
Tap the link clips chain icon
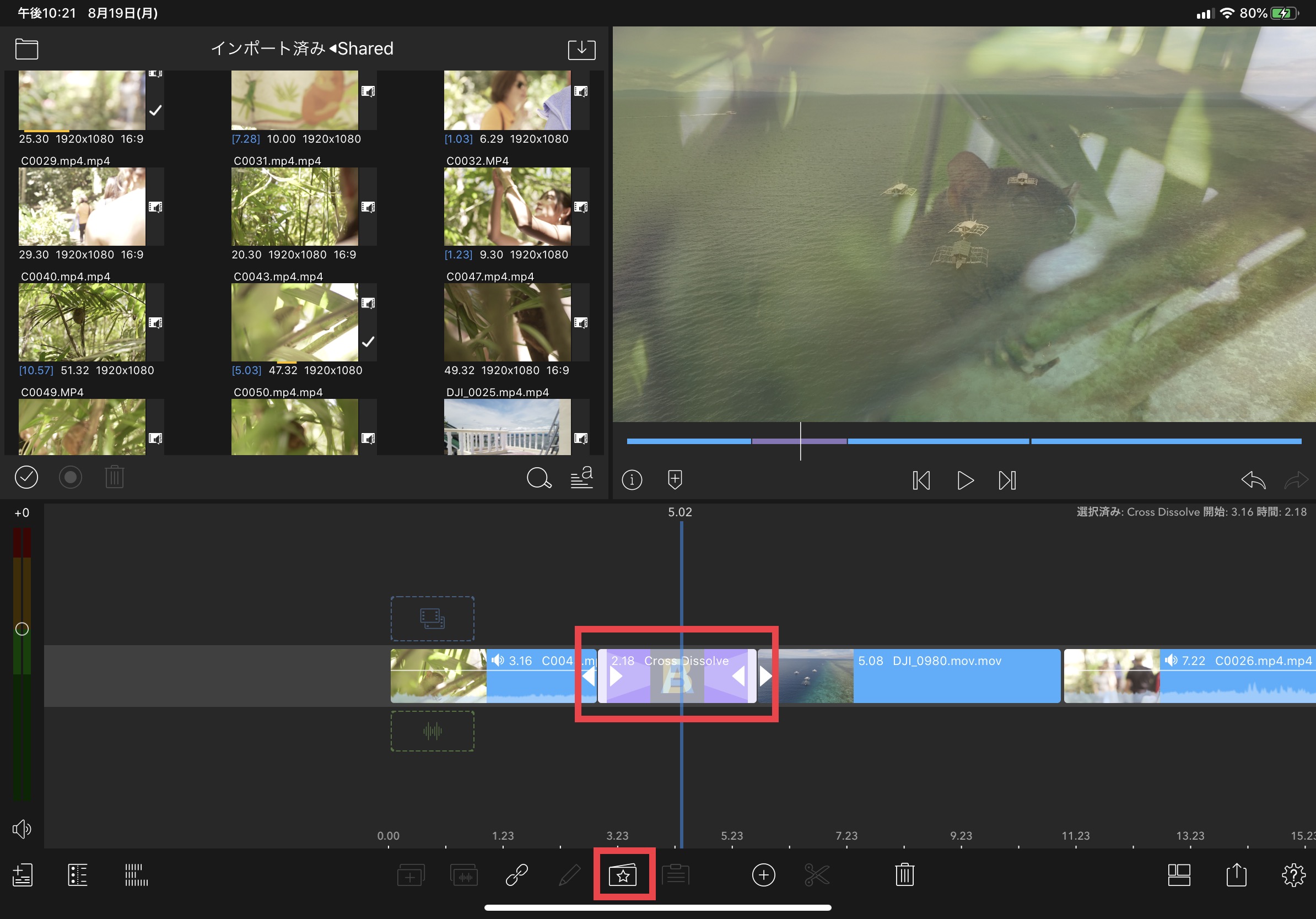tap(516, 875)
